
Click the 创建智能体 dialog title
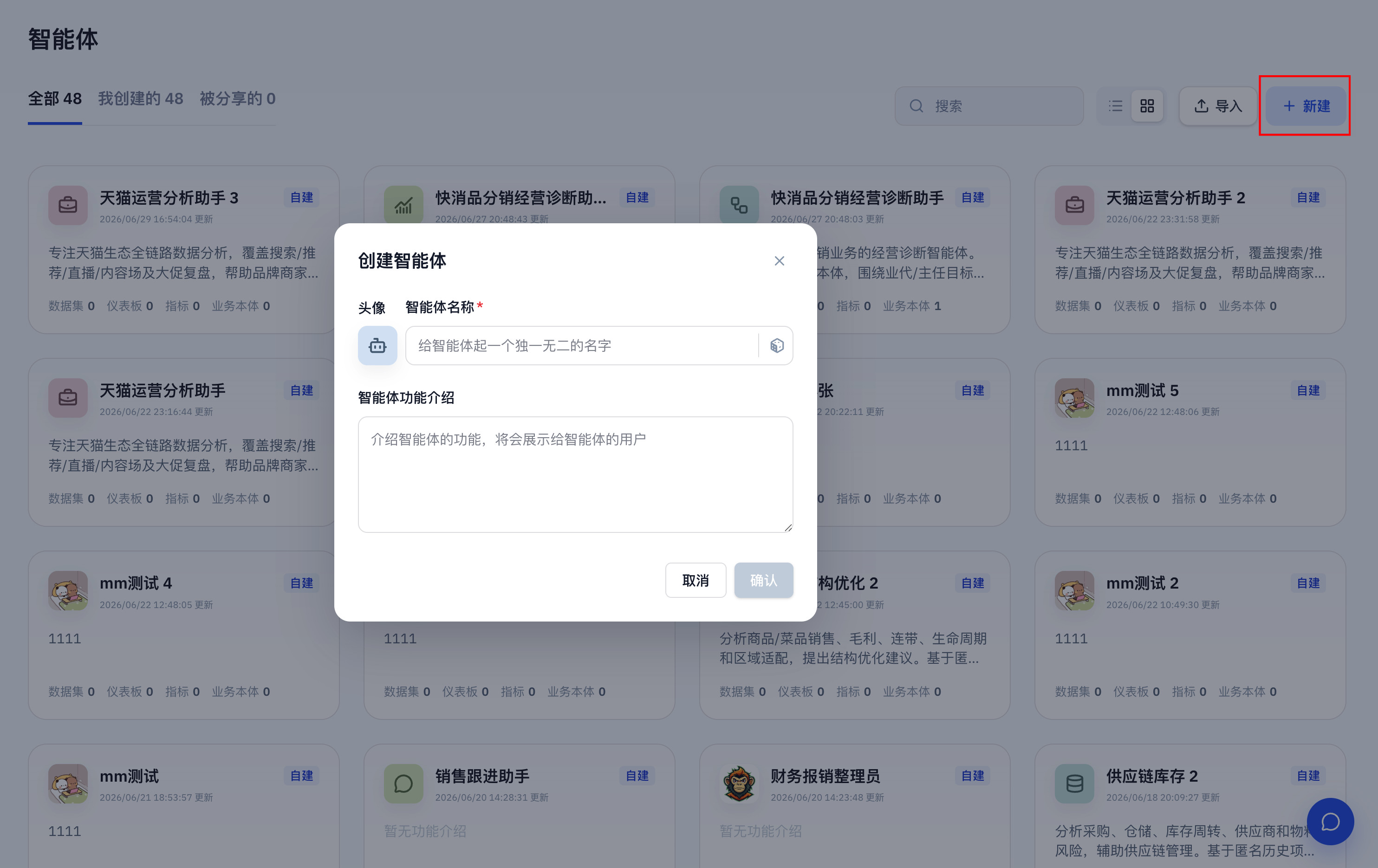[402, 261]
